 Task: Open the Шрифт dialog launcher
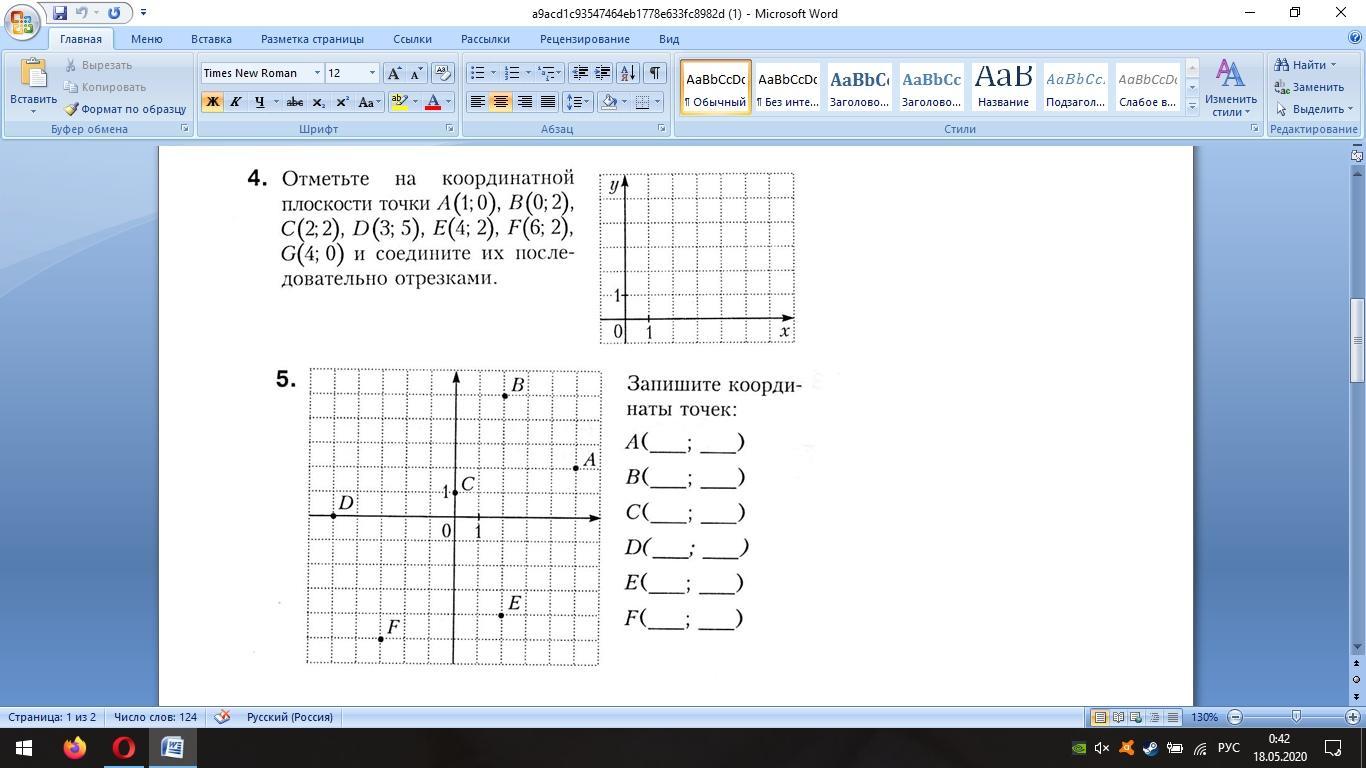pyautogui.click(x=449, y=129)
